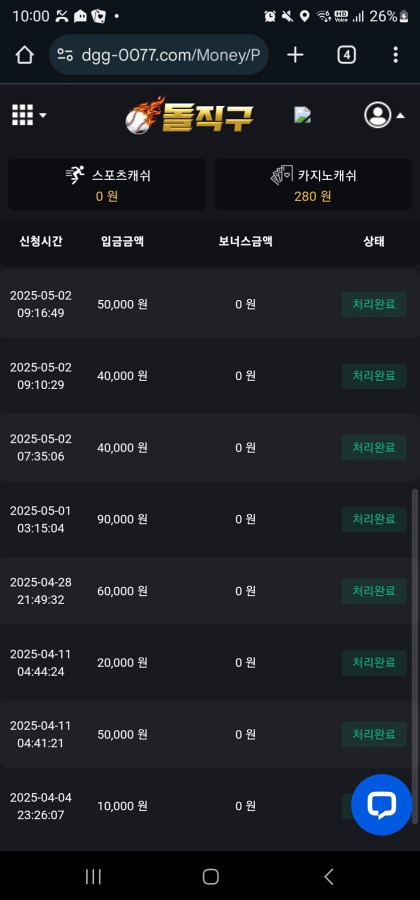Open the grid menu icon
The width and height of the screenshot is (420, 900).
point(22,115)
